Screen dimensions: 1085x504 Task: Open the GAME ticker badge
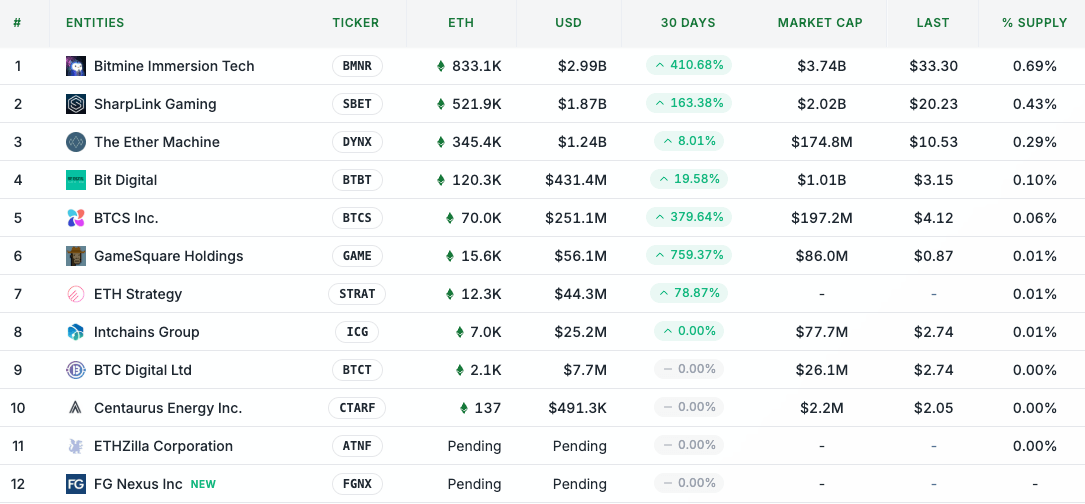pos(357,256)
